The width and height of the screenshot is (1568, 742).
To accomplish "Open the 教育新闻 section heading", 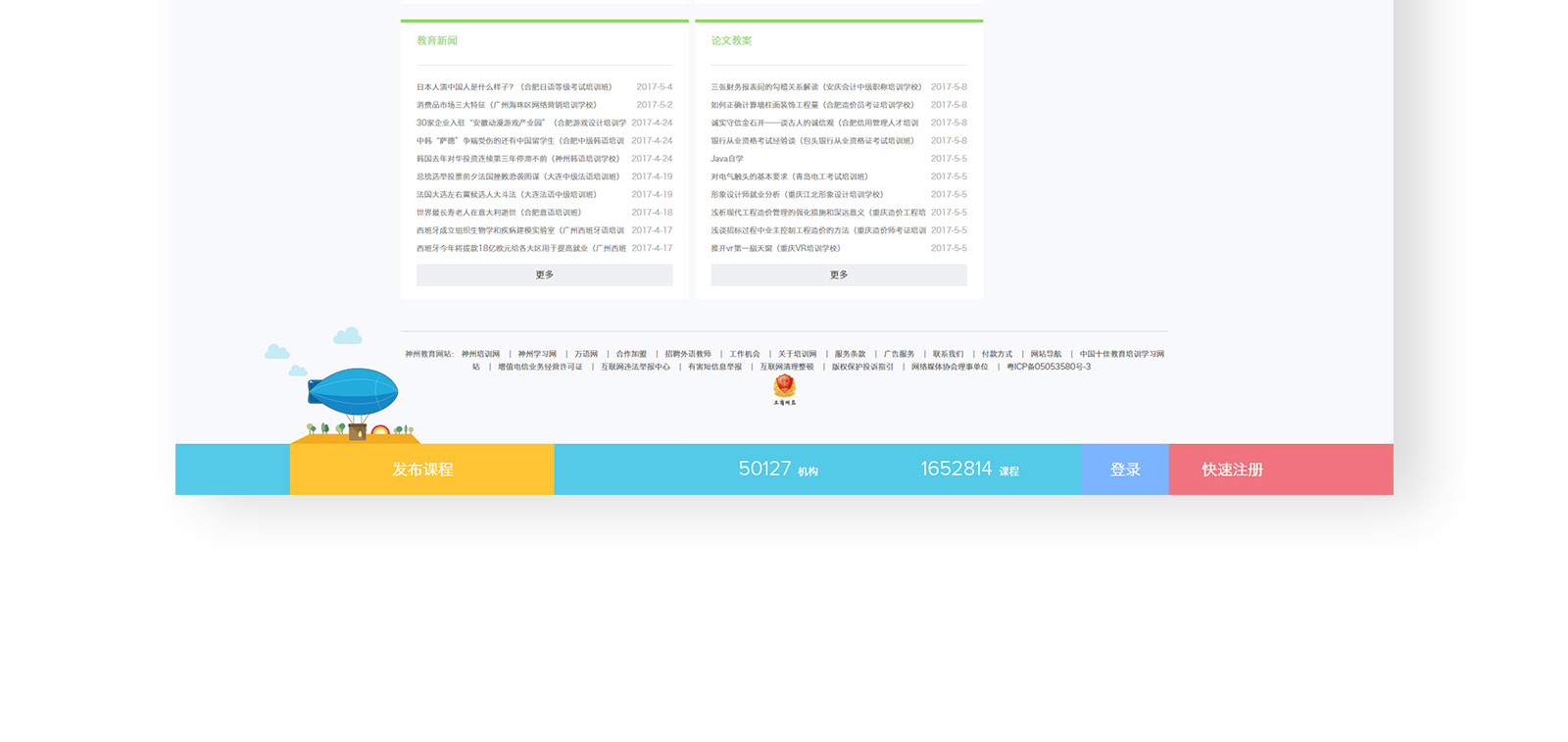I will point(437,41).
